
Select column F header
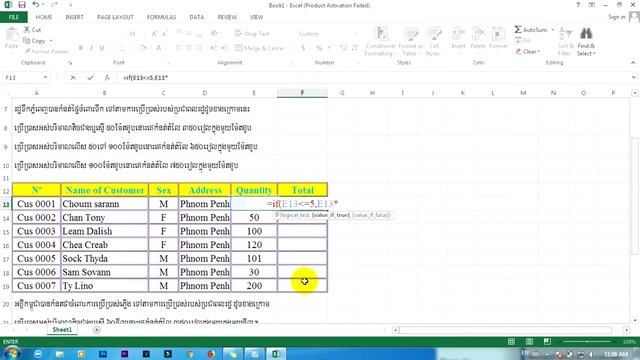[x=302, y=93]
